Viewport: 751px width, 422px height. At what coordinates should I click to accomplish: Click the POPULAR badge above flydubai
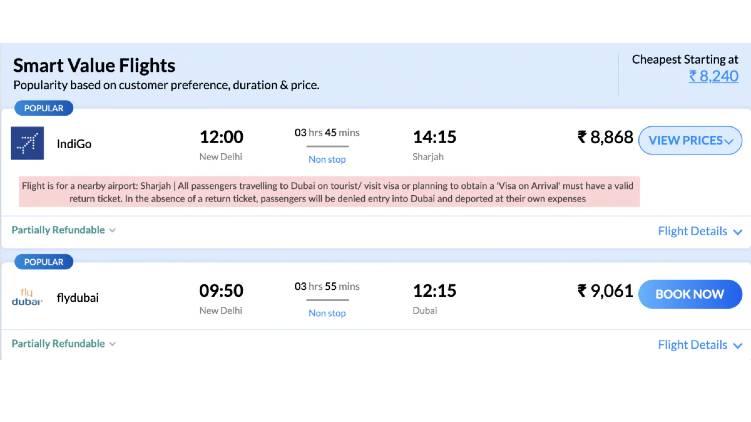click(x=44, y=262)
